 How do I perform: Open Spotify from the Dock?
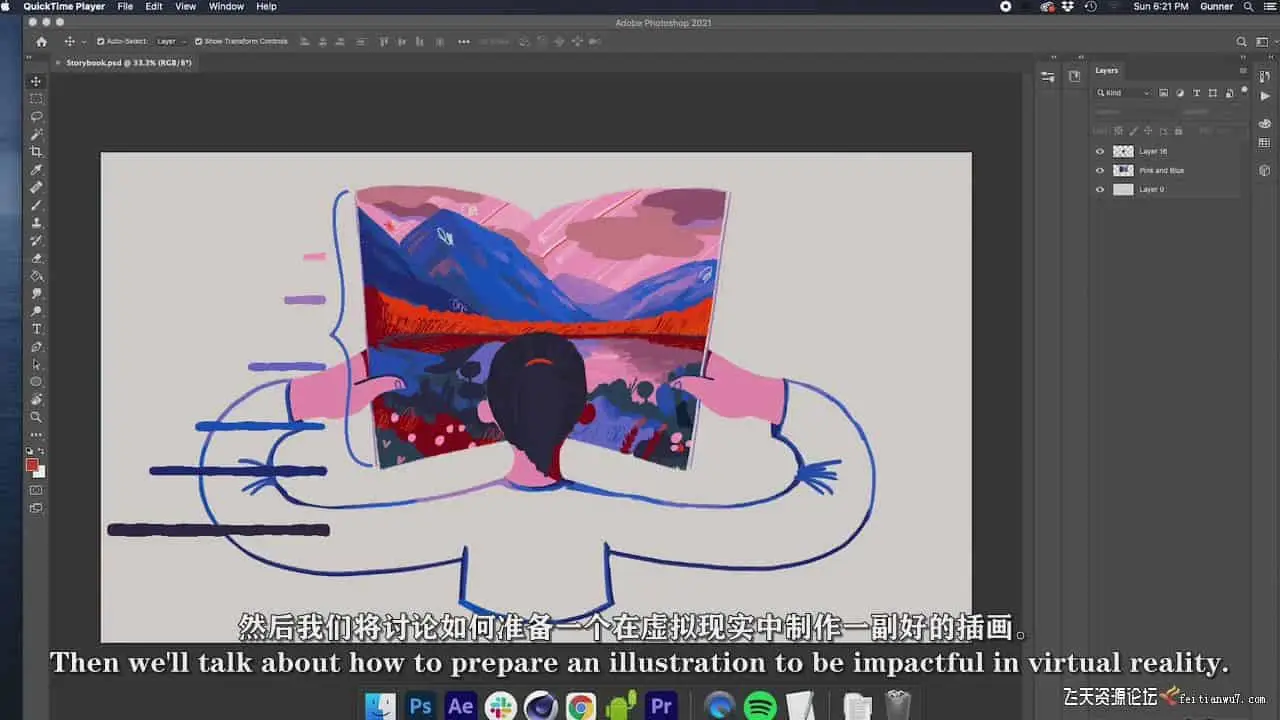[760, 706]
